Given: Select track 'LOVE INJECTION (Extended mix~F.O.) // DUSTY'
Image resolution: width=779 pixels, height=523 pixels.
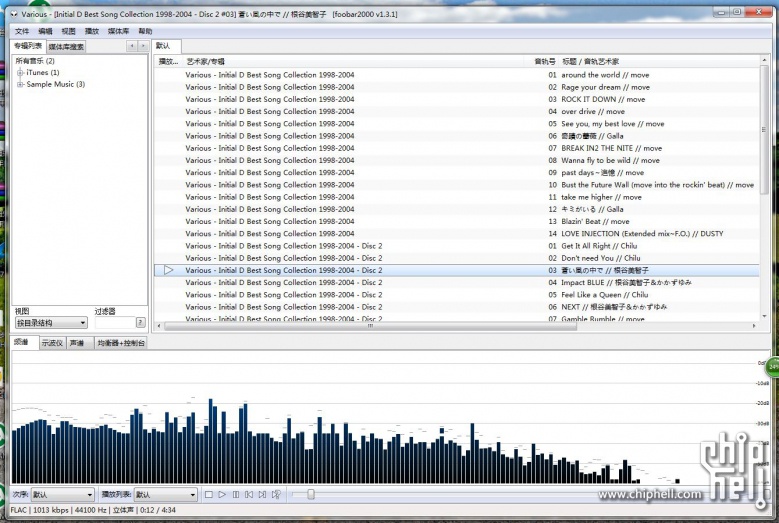Looking at the screenshot, I should point(457,233).
